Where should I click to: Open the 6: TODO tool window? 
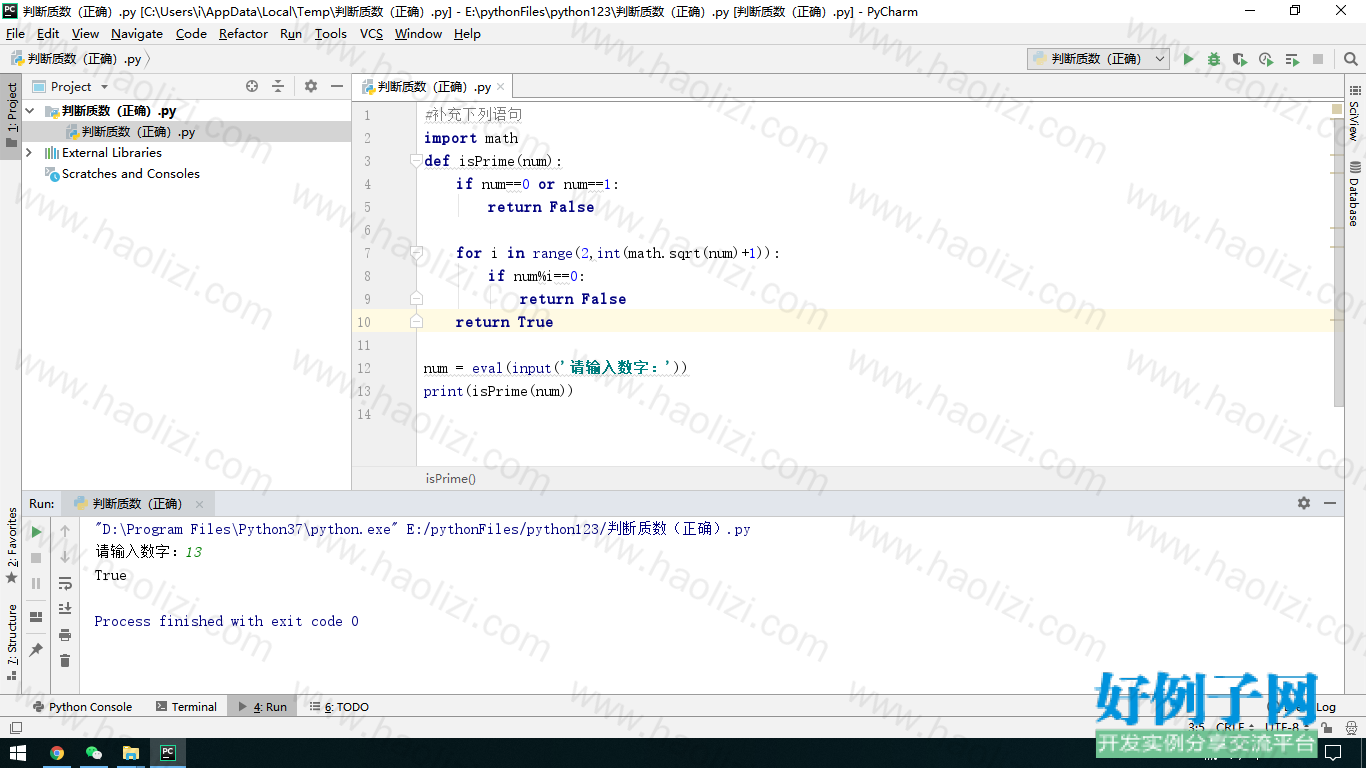coord(339,707)
